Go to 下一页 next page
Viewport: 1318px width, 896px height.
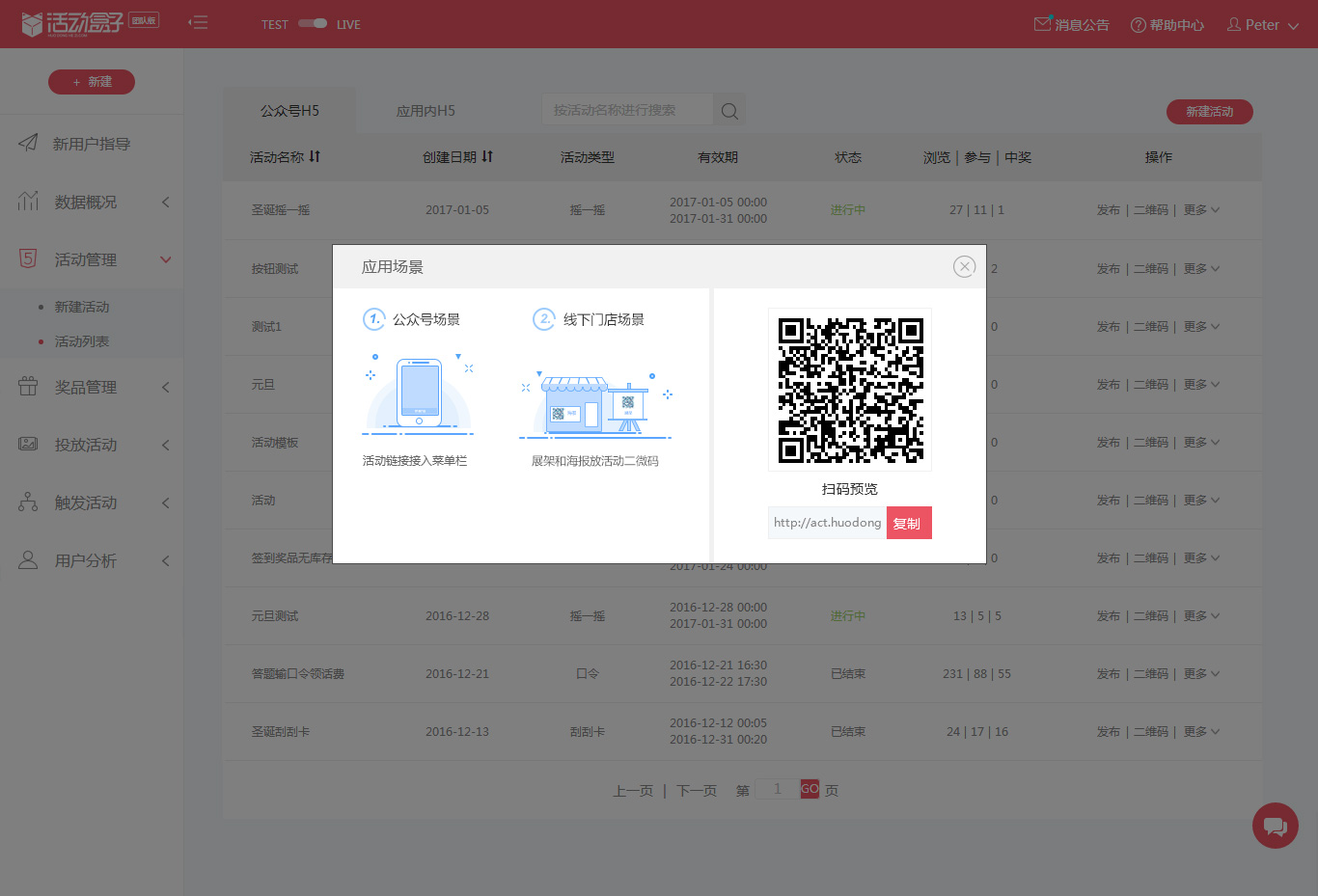tap(697, 791)
